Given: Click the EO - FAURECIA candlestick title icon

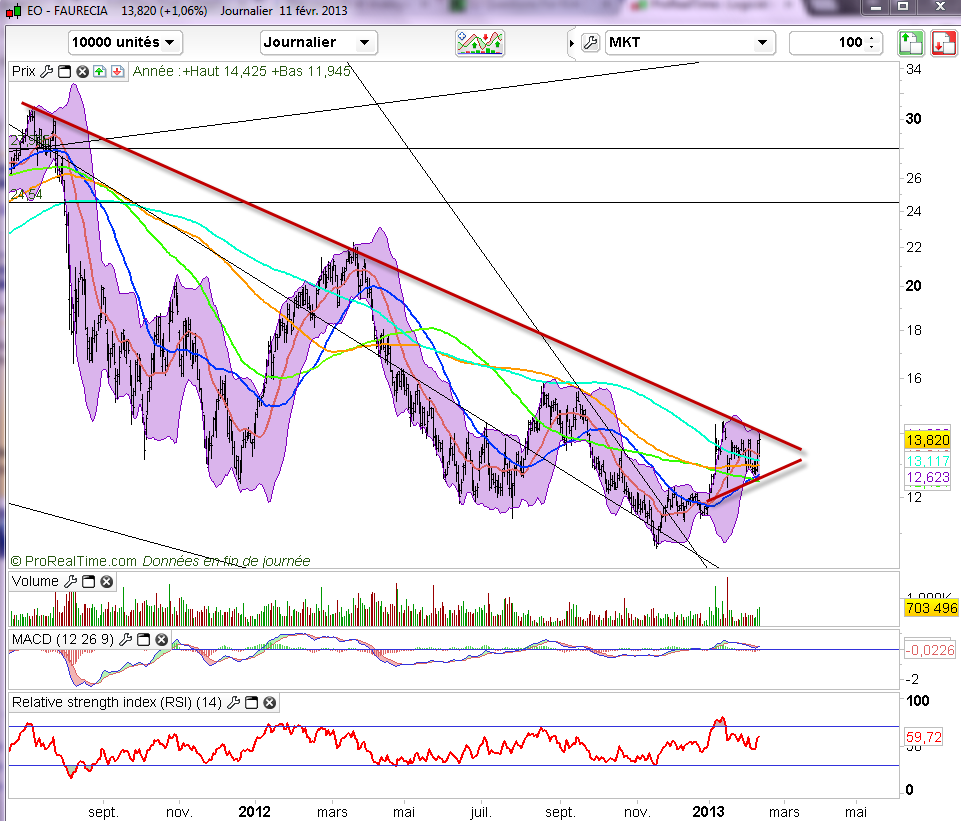Looking at the screenshot, I should click(13, 10).
